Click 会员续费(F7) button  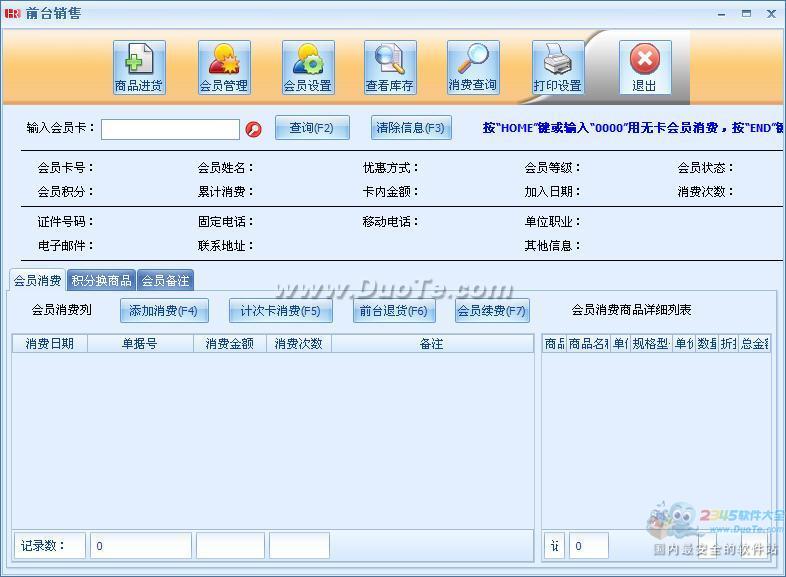491,311
